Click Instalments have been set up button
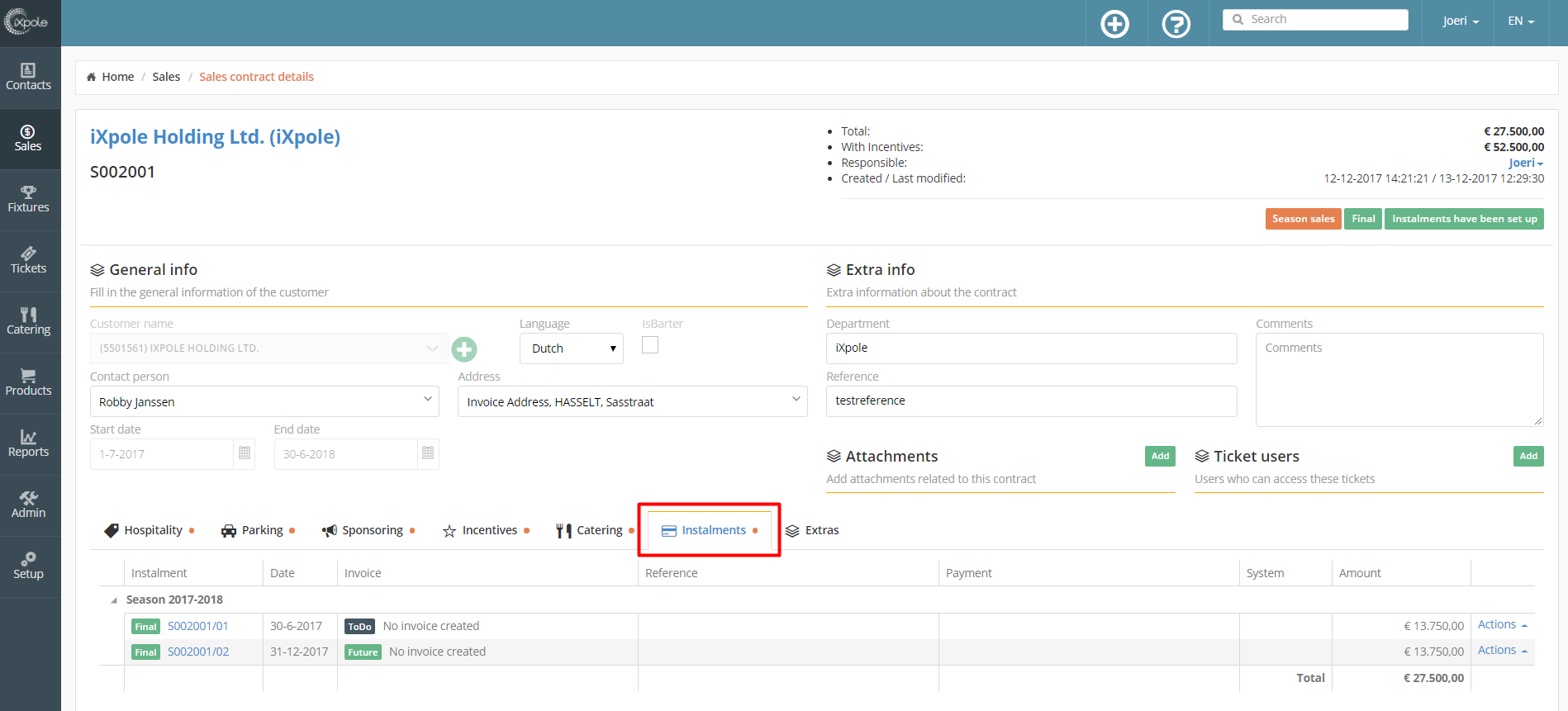This screenshot has height=711, width=1568. coord(1464,219)
